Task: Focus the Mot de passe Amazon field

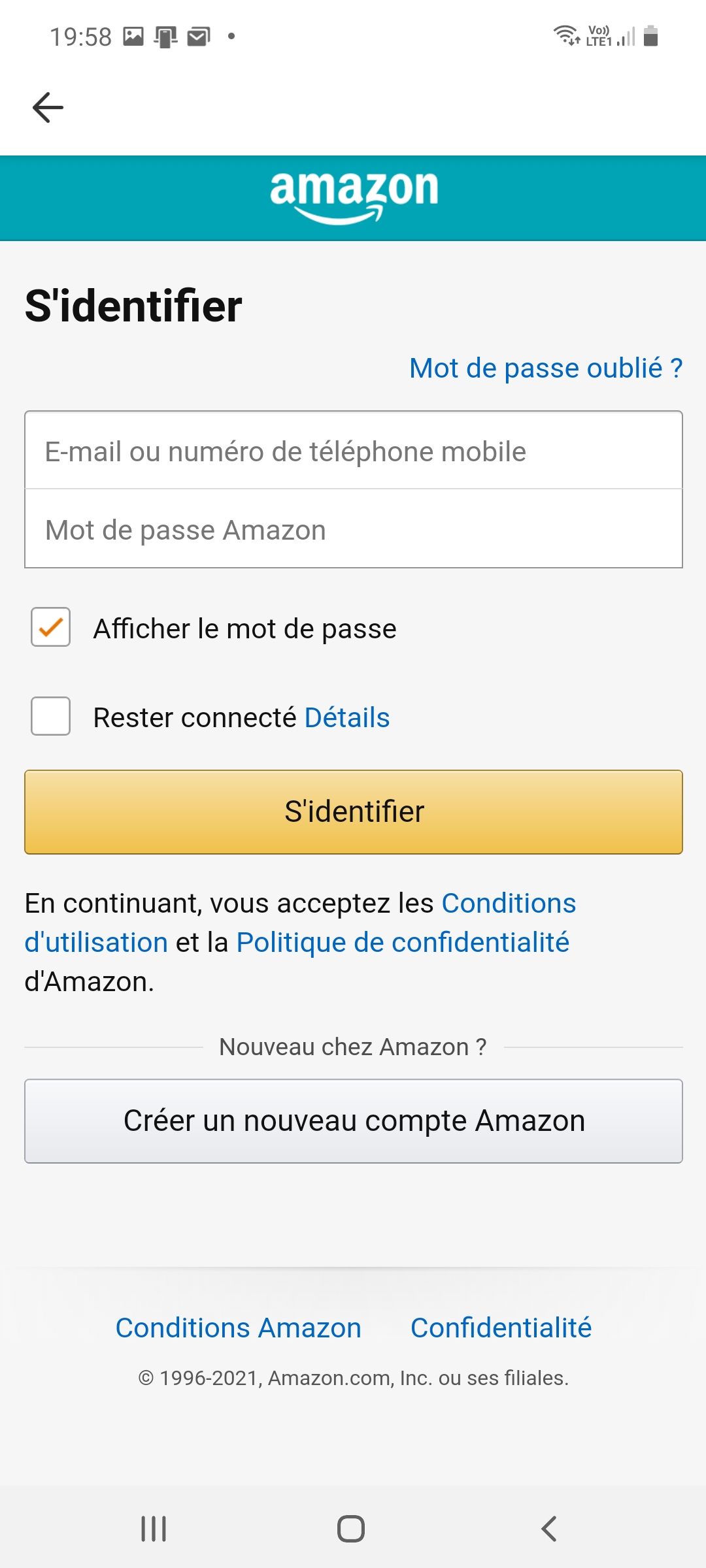Action: point(354,529)
